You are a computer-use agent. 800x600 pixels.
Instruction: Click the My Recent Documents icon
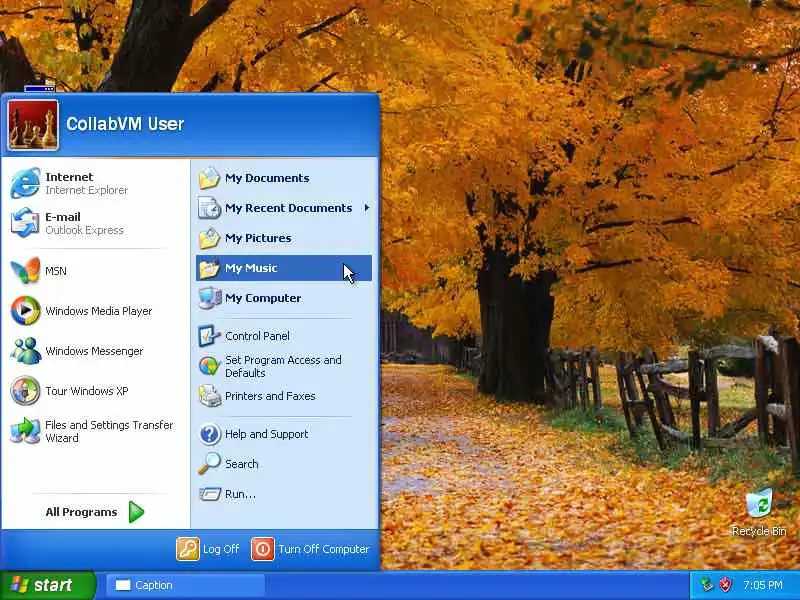(209, 208)
